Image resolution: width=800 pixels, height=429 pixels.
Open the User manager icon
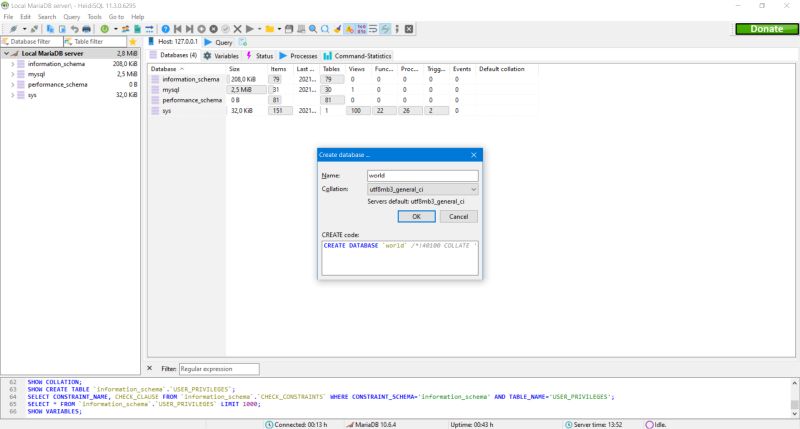coord(125,29)
